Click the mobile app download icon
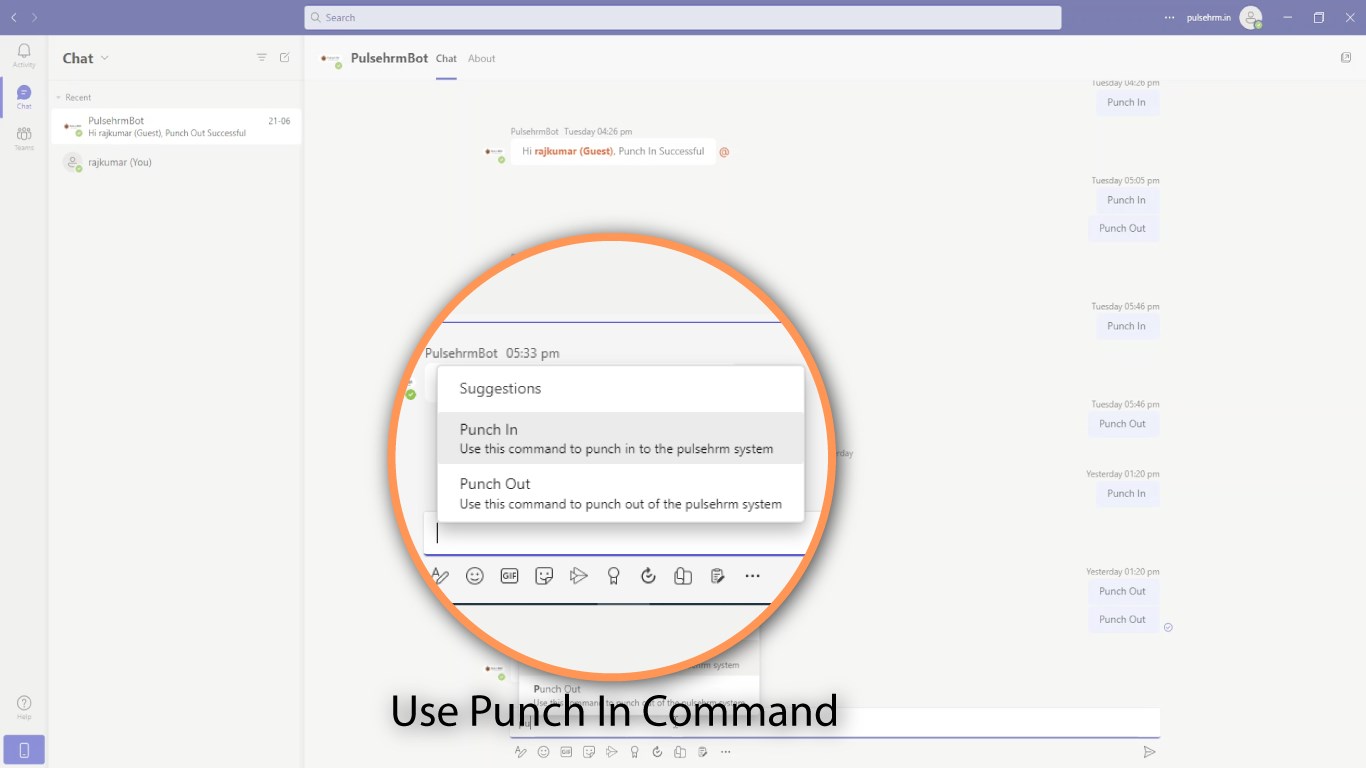Screen dimensions: 1366x768 [24, 749]
